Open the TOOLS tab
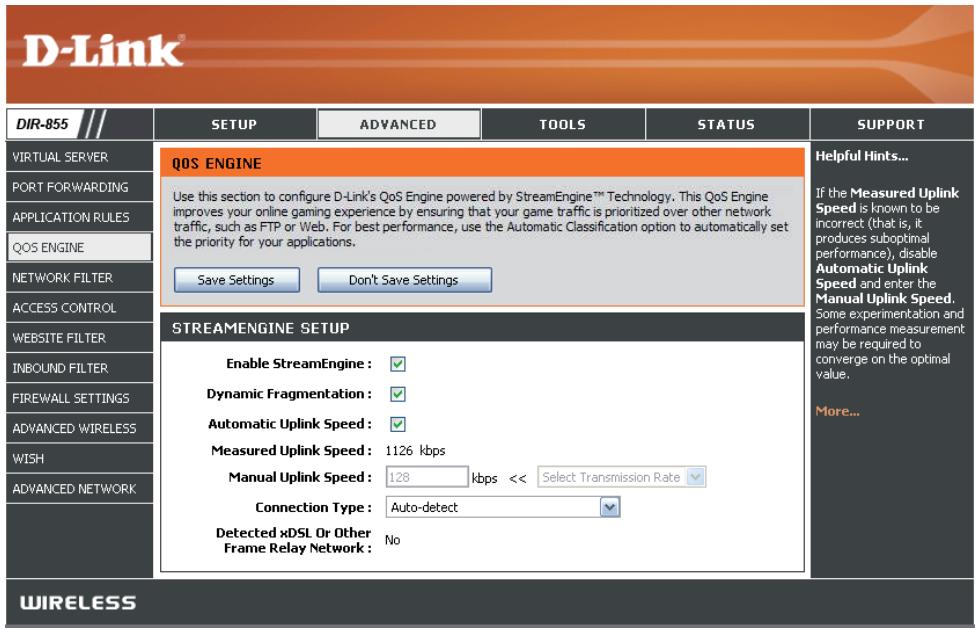 click(x=563, y=124)
